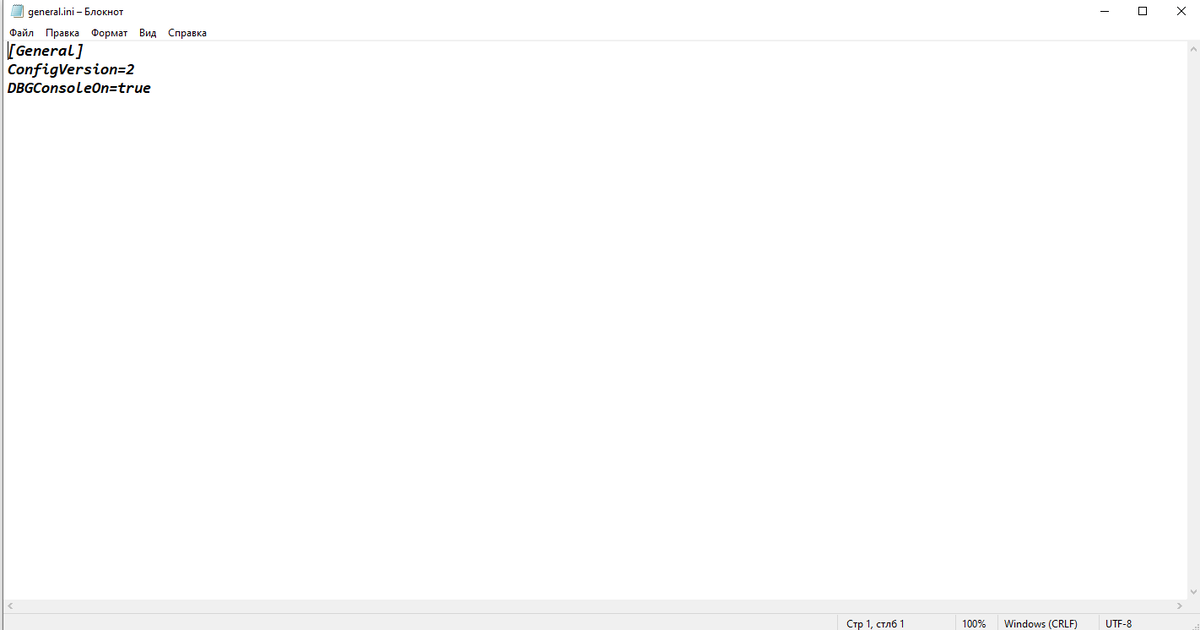Open the Файл menu

(21, 33)
